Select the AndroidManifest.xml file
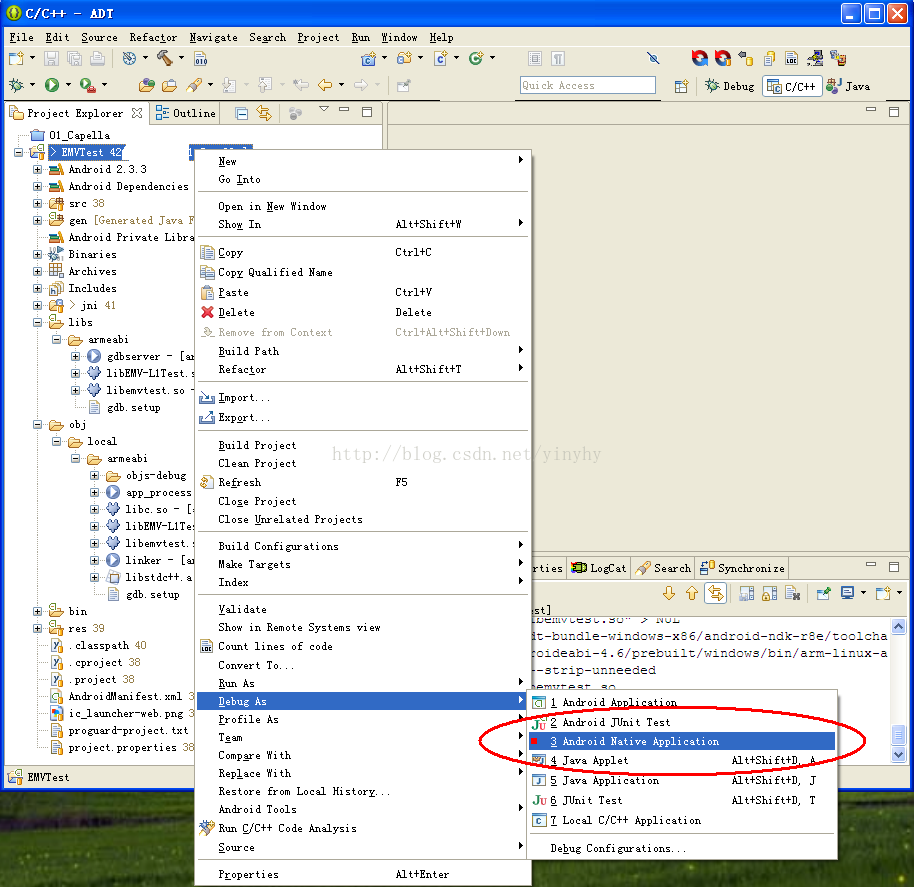The width and height of the screenshot is (914, 887). pos(125,696)
